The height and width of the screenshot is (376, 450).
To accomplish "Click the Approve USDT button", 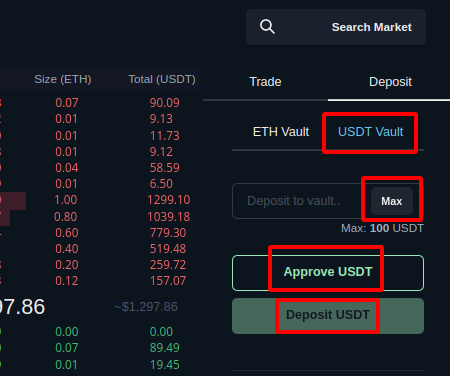I will (328, 273).
